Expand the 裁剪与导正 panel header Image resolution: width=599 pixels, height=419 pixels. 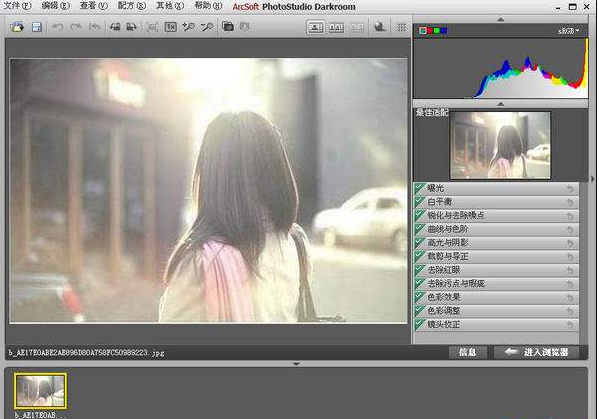pyautogui.click(x=496, y=256)
